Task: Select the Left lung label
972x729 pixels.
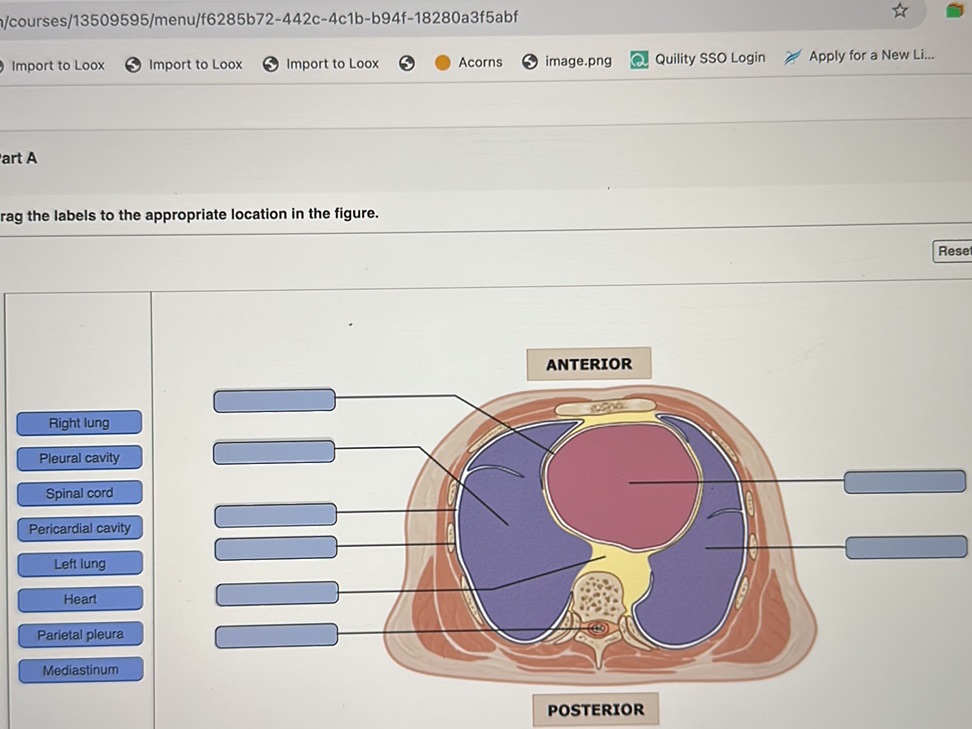Action: click(79, 564)
